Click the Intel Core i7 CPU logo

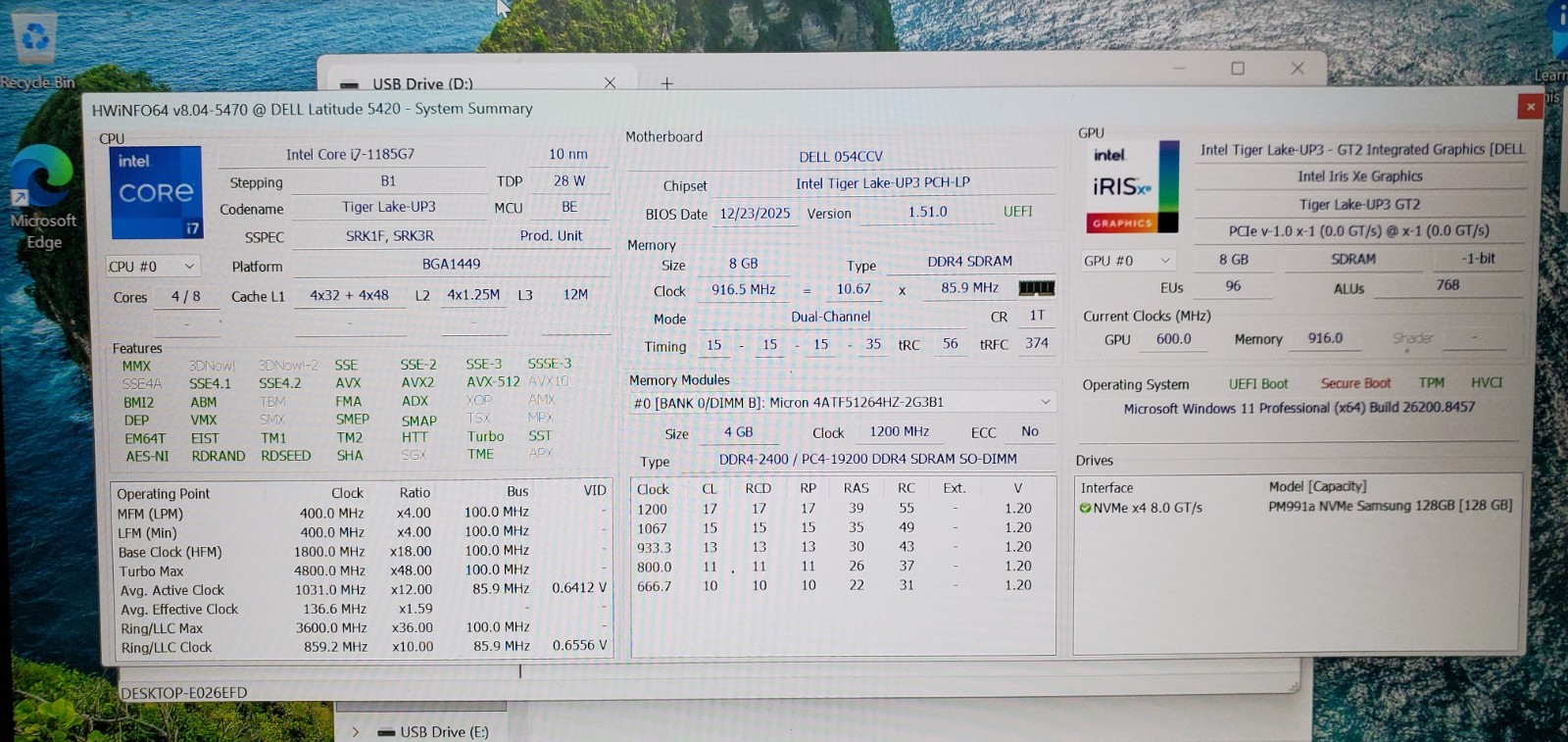click(156, 192)
